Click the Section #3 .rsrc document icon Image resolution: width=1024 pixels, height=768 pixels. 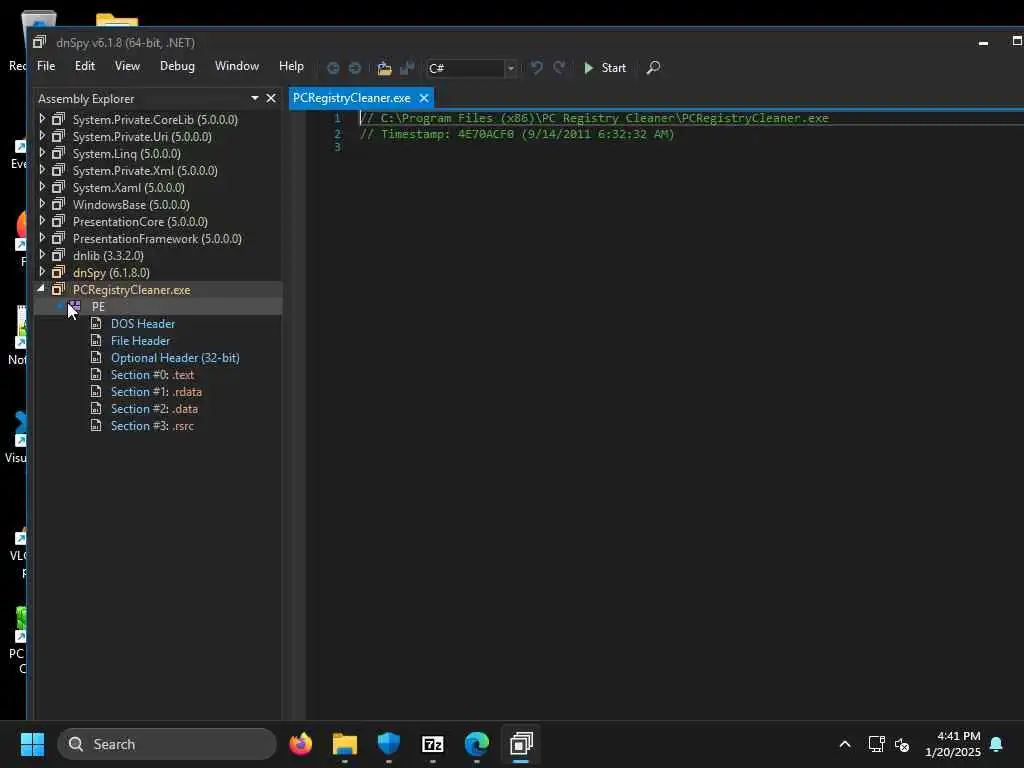coord(96,425)
